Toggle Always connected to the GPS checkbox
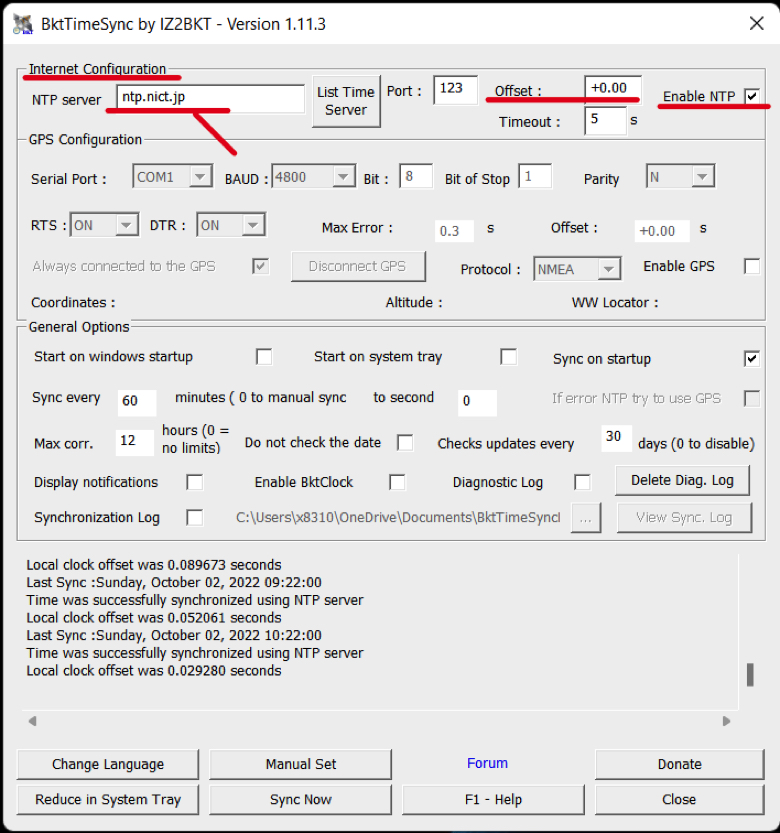The width and height of the screenshot is (780, 833). [260, 266]
